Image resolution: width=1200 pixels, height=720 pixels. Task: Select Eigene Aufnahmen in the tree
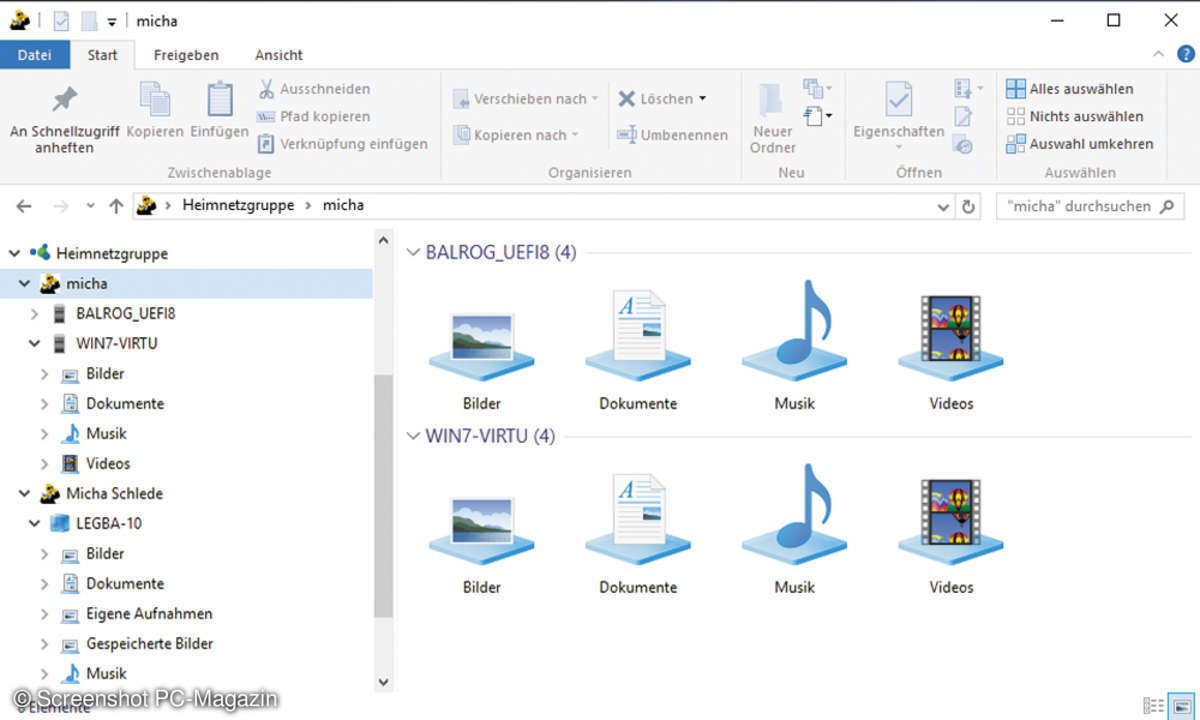(149, 614)
